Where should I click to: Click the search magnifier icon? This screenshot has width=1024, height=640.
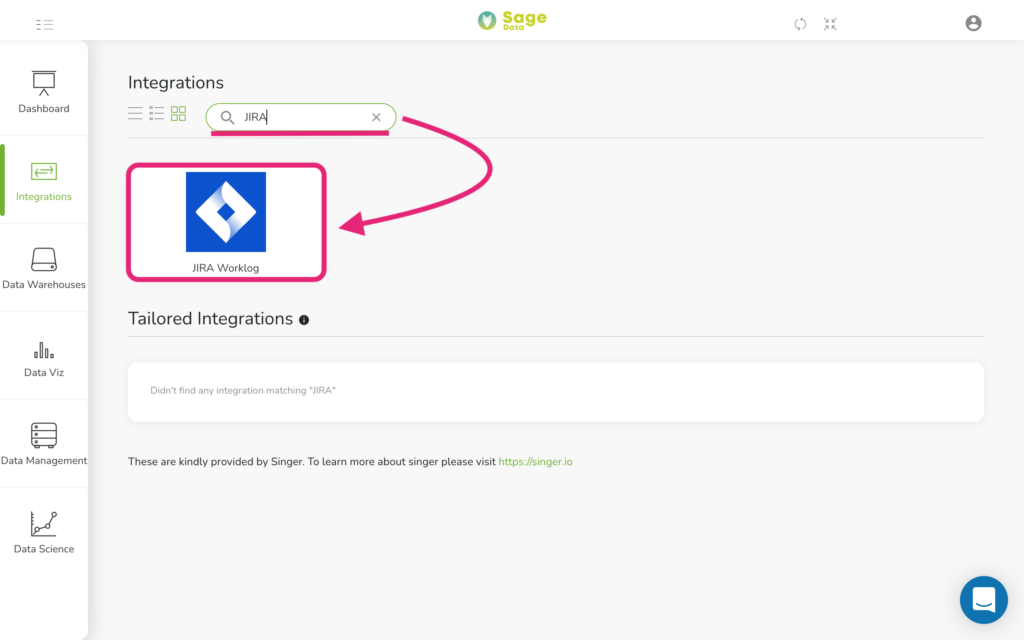click(x=227, y=118)
